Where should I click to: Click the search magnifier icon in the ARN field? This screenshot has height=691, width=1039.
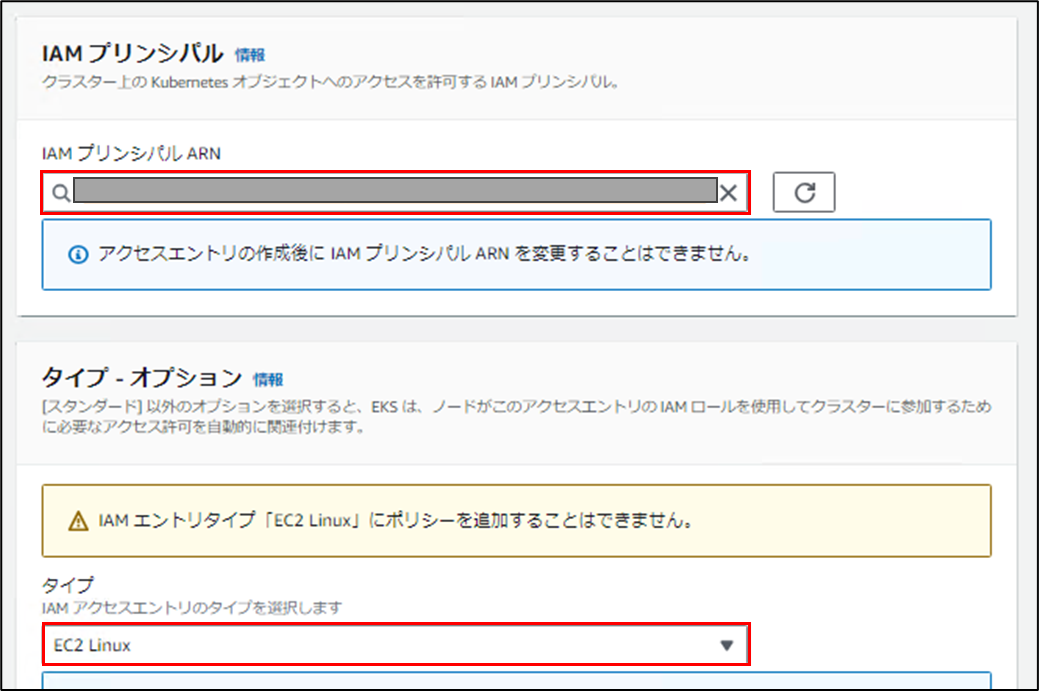(x=60, y=193)
